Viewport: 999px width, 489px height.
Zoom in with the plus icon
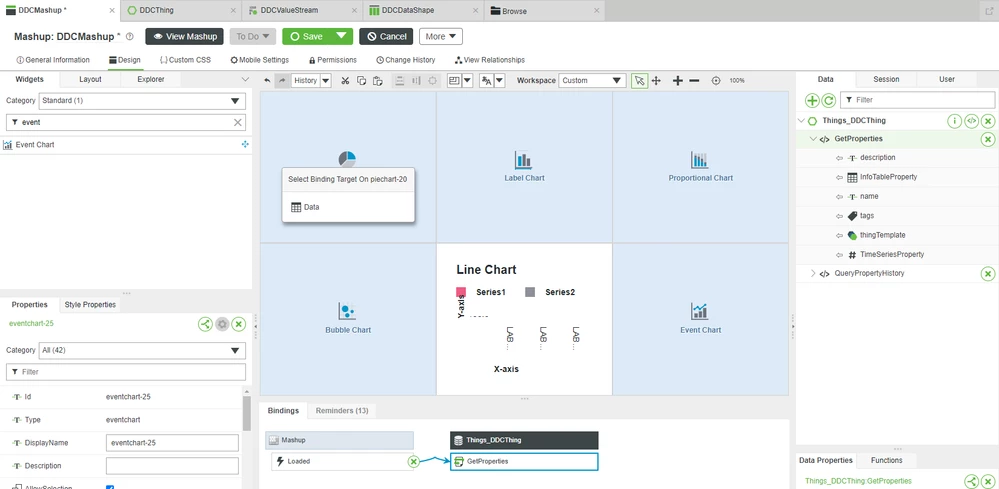click(678, 81)
